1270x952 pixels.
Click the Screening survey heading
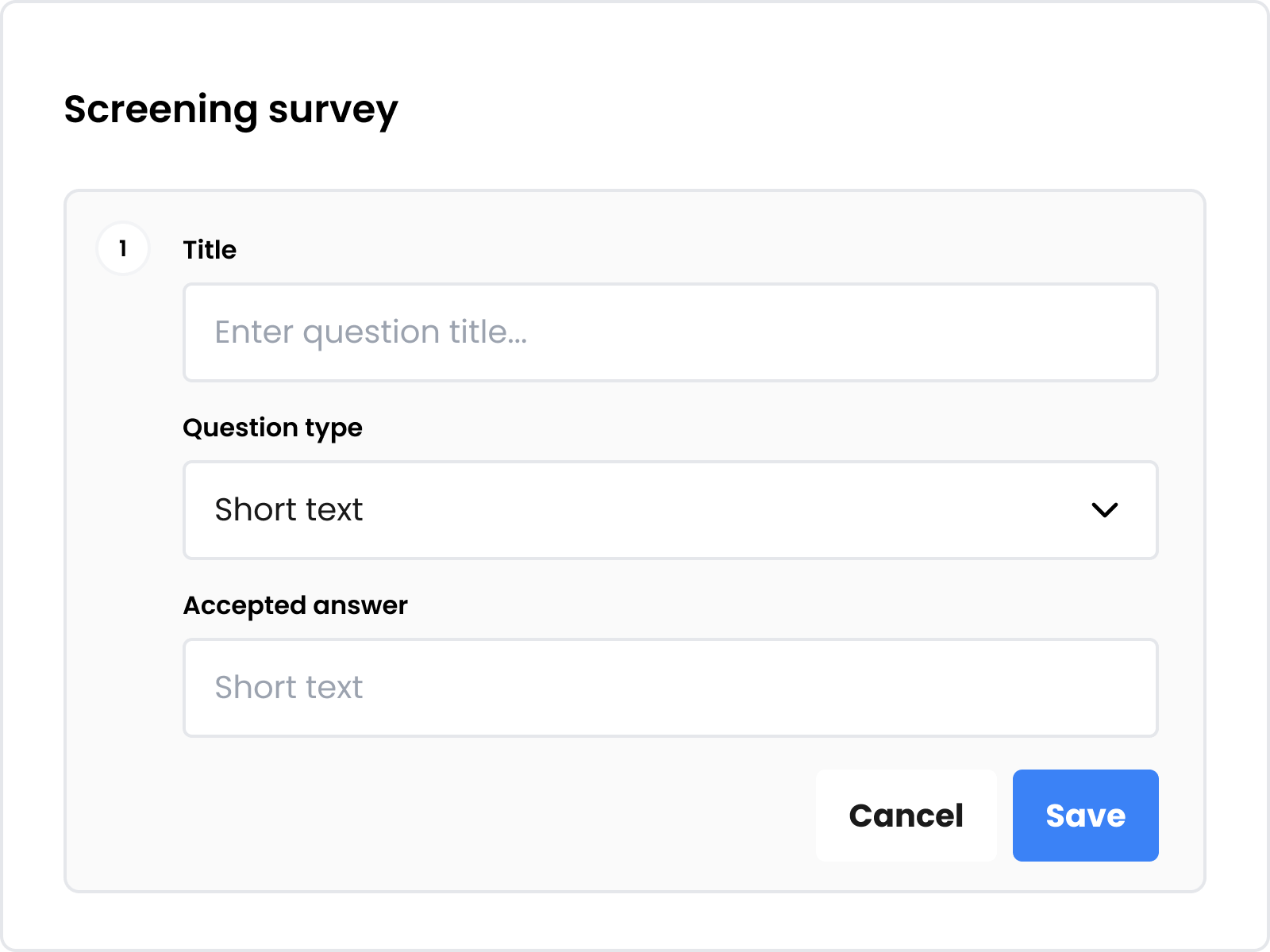pos(231,109)
